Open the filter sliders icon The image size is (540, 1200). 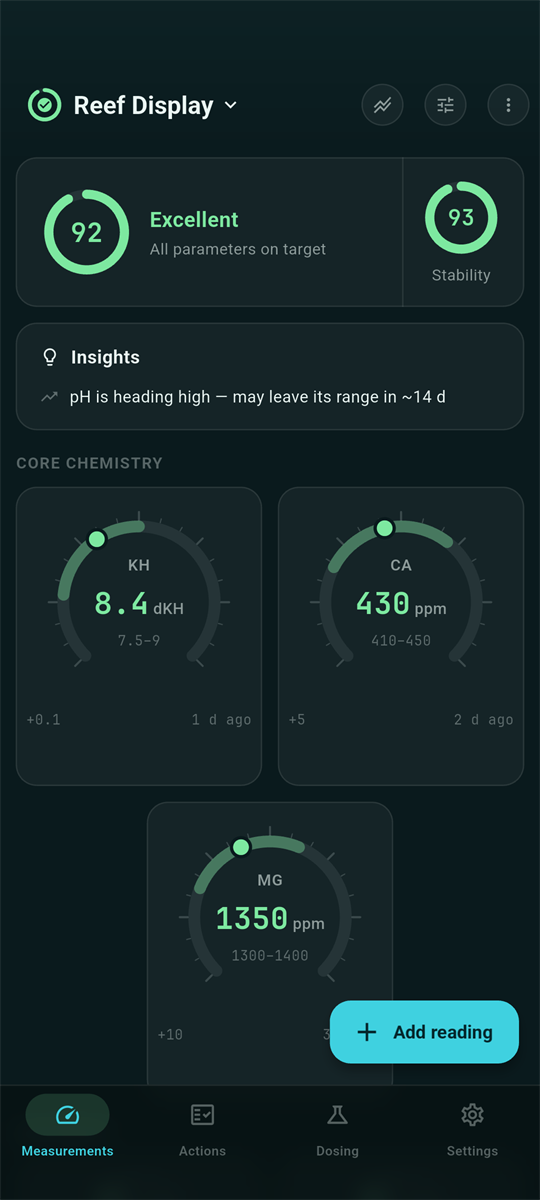(445, 105)
